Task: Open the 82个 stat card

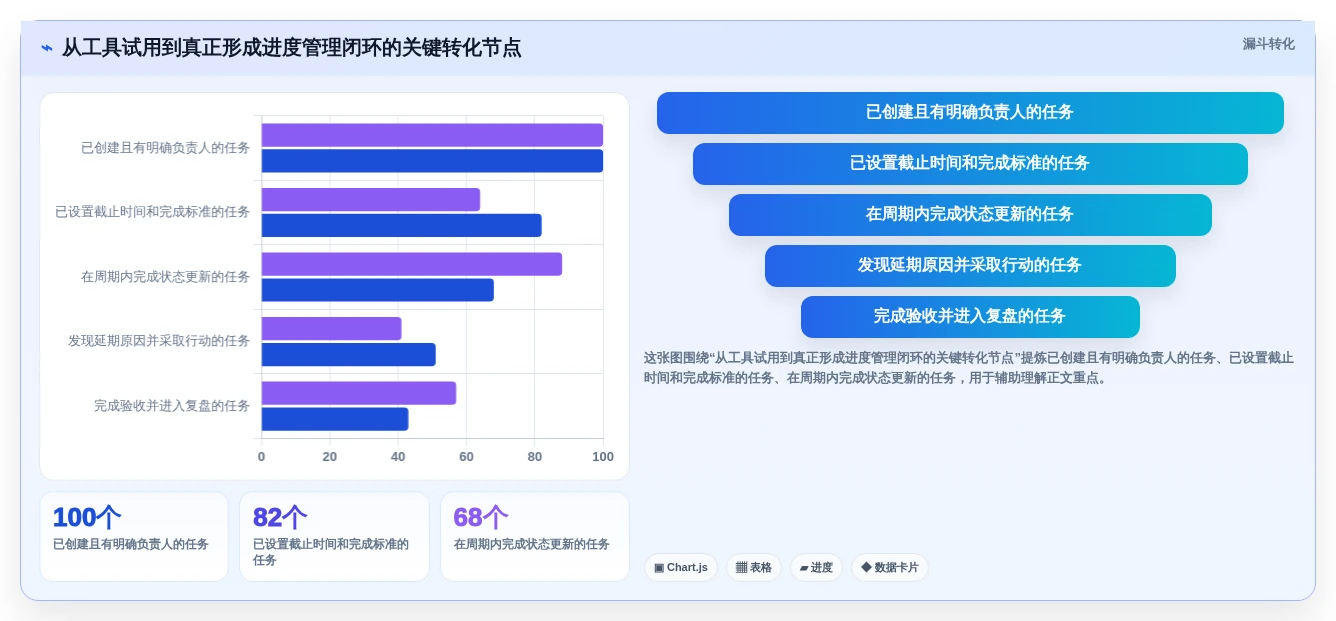Action: 334,536
